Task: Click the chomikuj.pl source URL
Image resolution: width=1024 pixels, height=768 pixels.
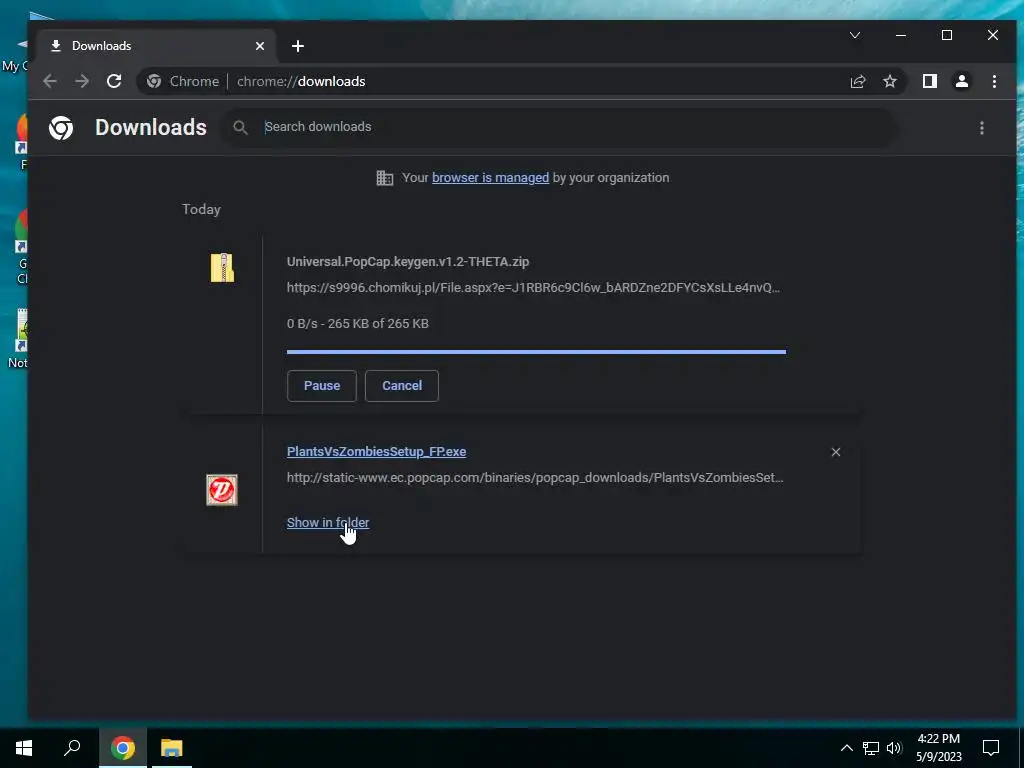Action: tap(533, 287)
